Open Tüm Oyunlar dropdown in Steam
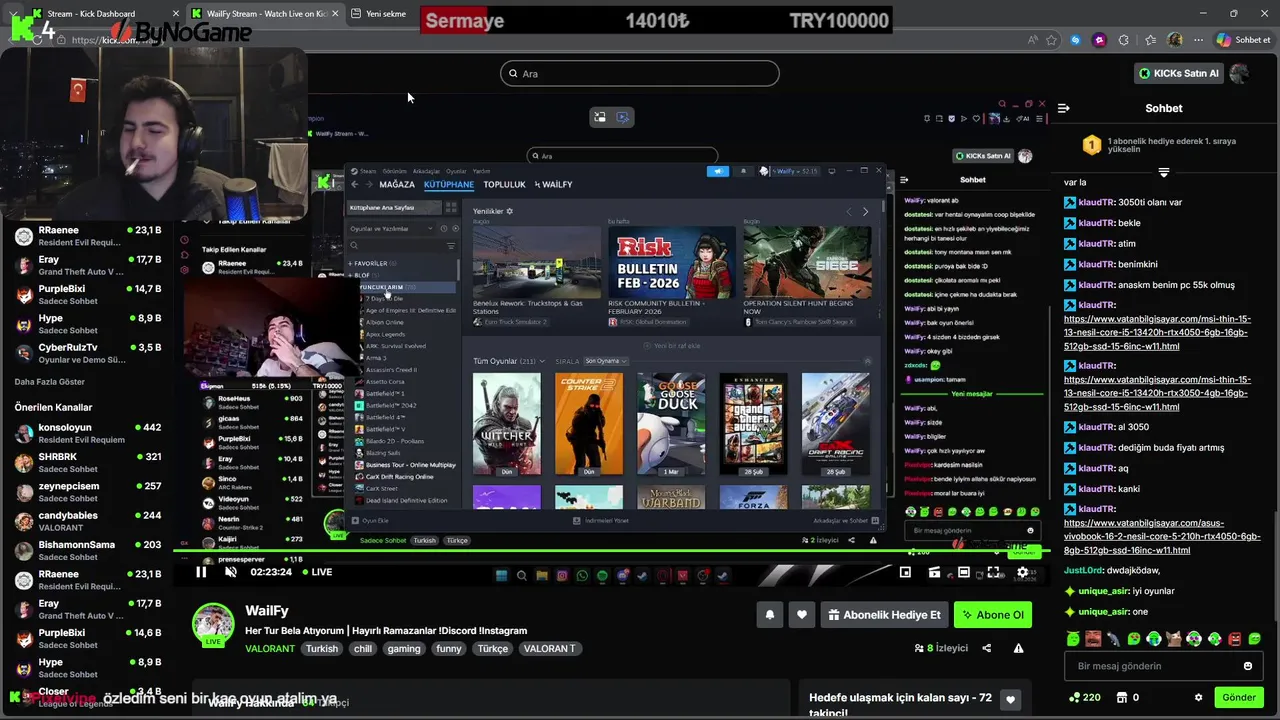Image resolution: width=1280 pixels, height=720 pixels. tap(509, 361)
